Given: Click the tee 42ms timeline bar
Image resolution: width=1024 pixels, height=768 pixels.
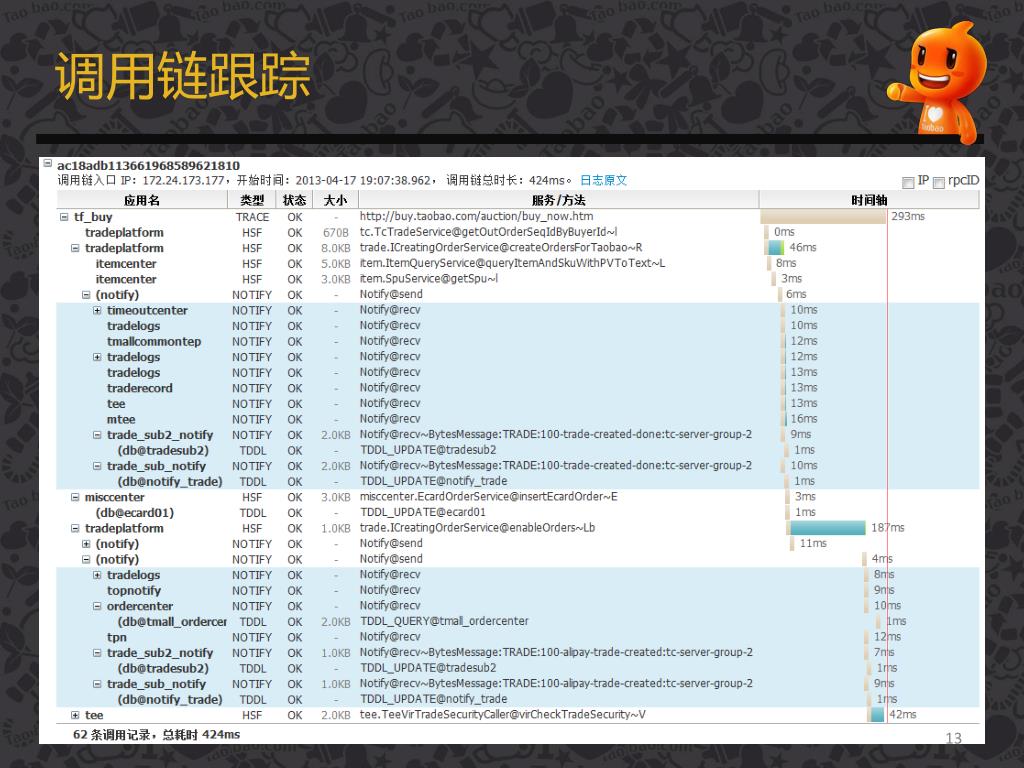Looking at the screenshot, I should click(877, 715).
